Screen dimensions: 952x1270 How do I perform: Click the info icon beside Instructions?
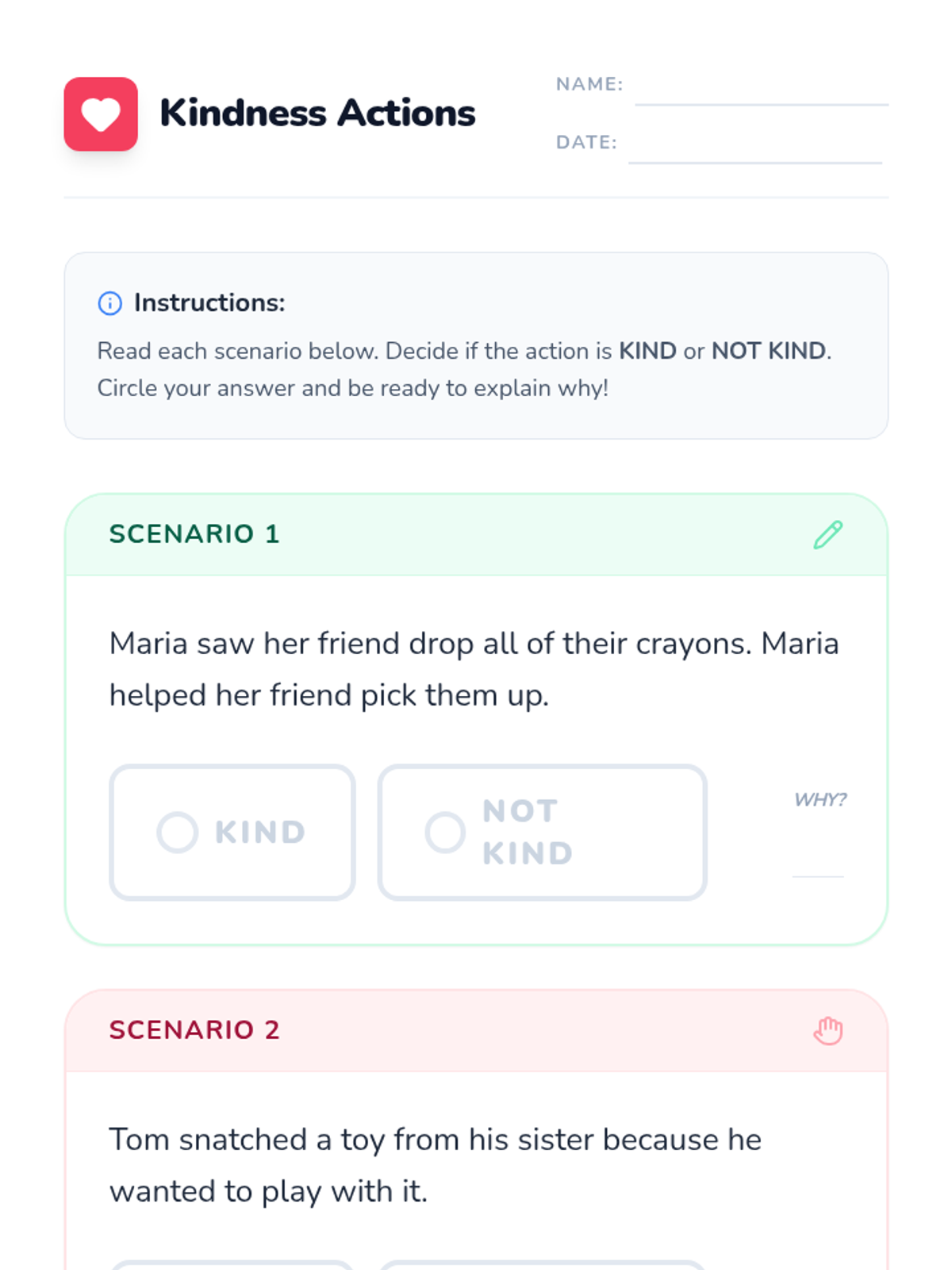110,303
